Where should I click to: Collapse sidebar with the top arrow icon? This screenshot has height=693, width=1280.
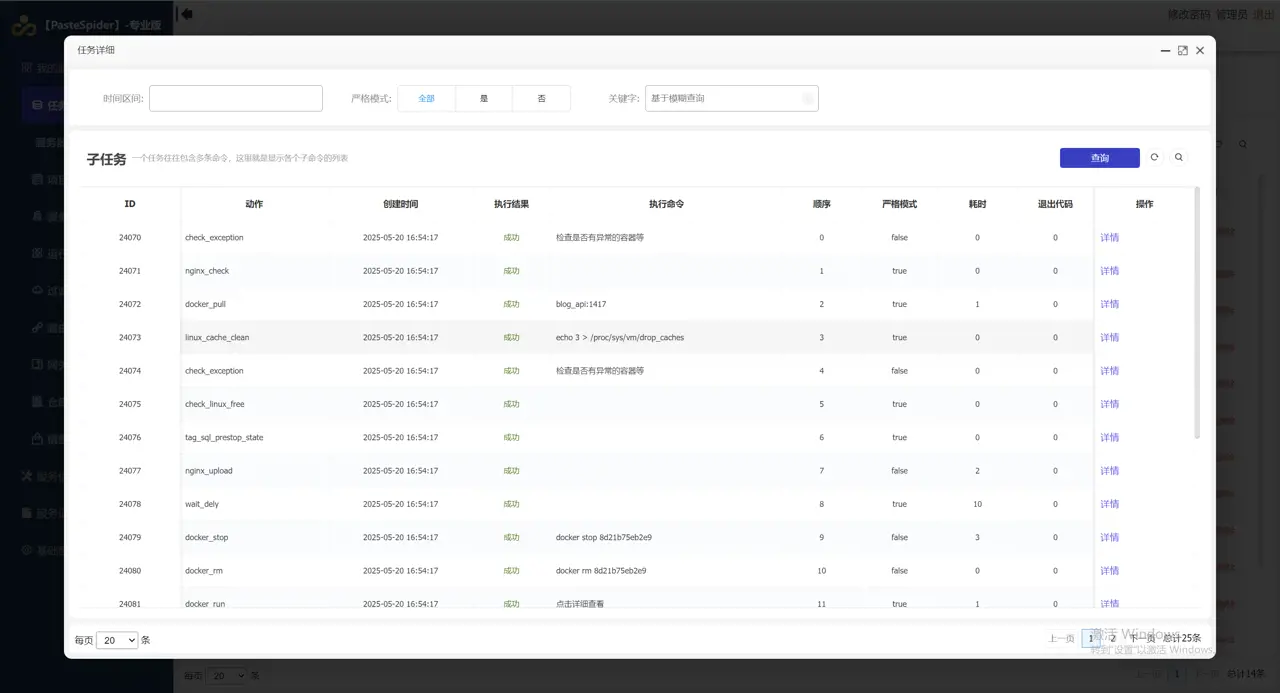[186, 14]
